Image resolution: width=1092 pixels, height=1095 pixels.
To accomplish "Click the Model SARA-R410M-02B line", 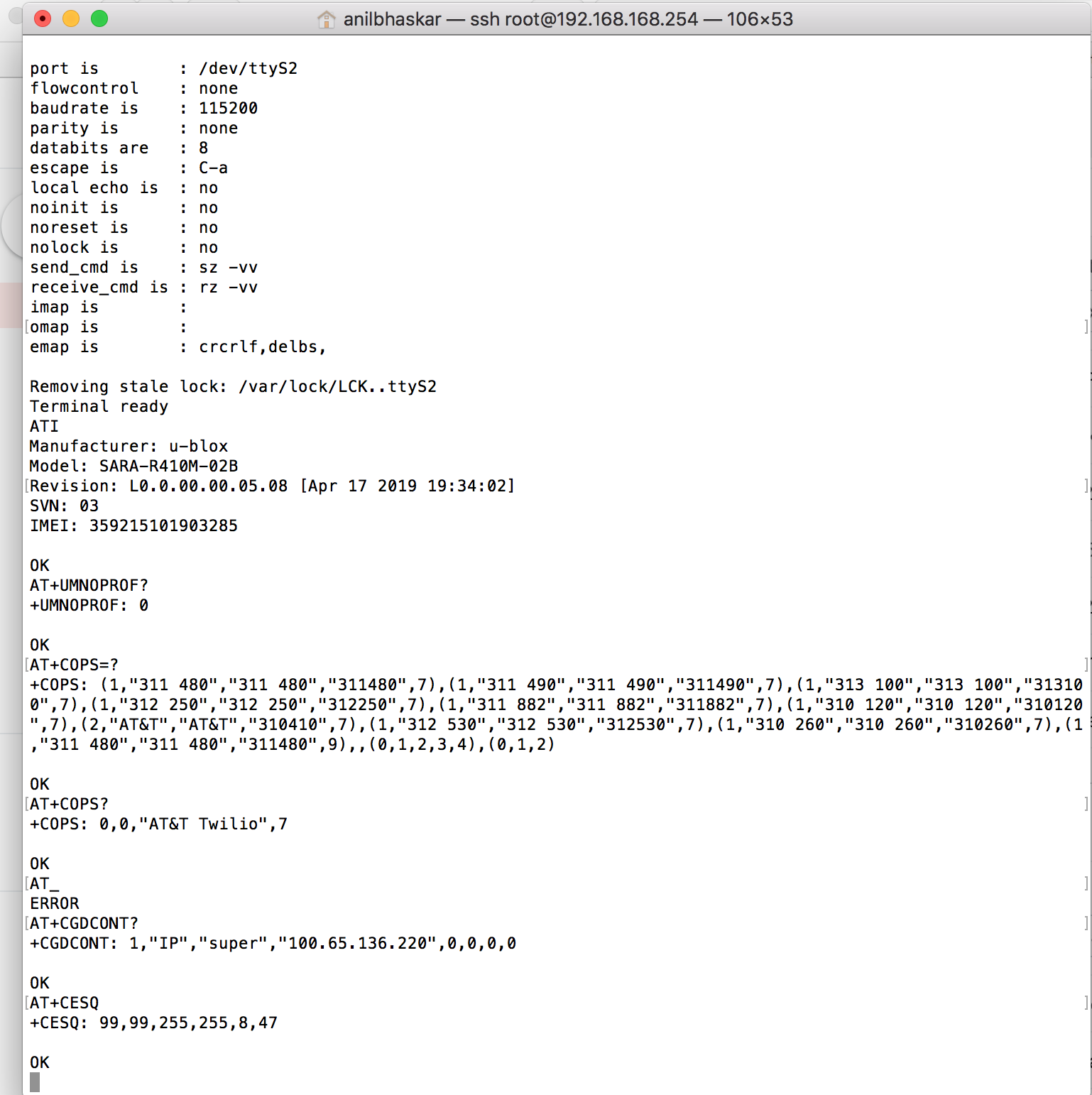I will 133,466.
